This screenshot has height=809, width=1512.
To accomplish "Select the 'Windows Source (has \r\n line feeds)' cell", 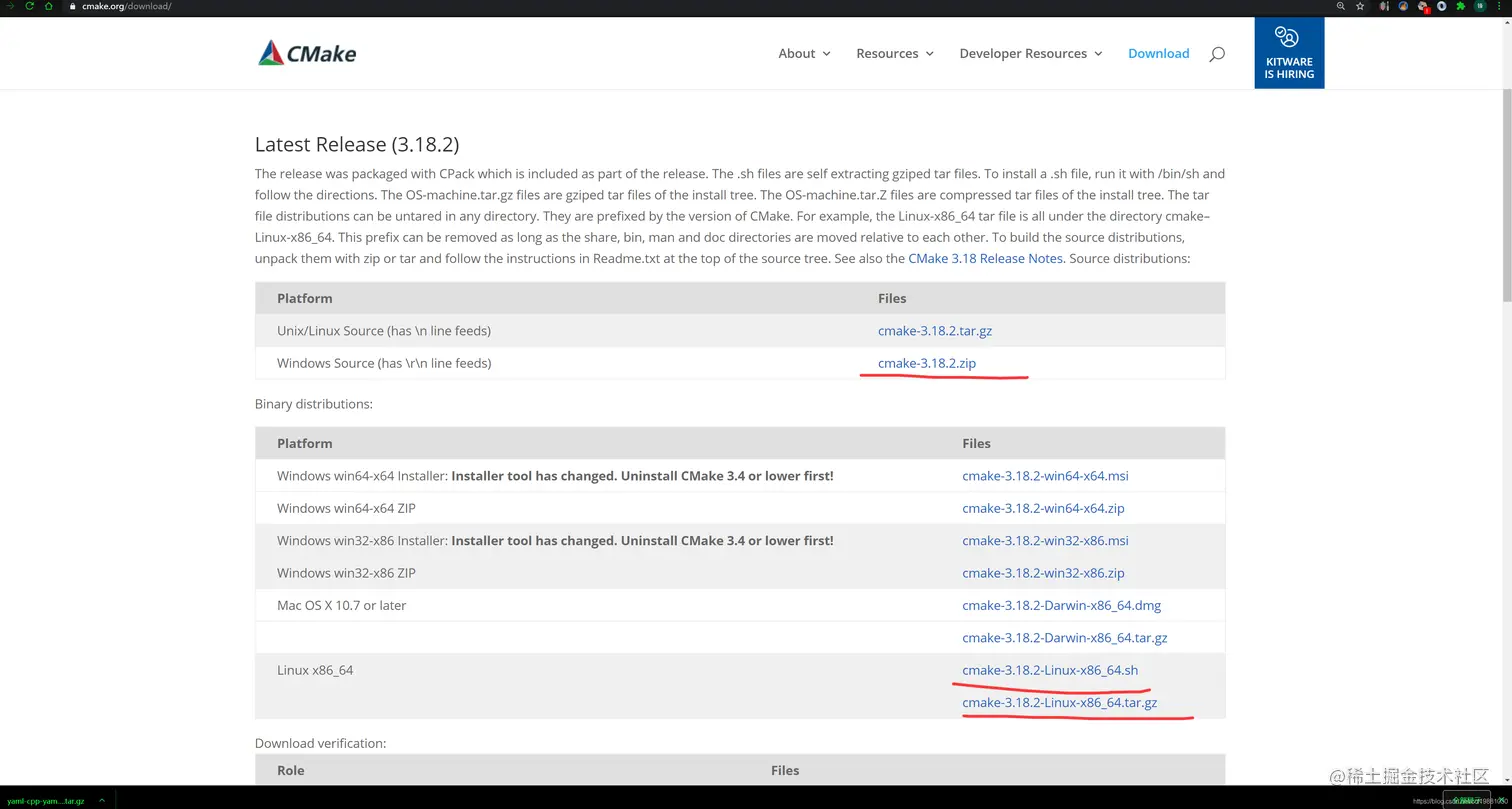I will (x=384, y=363).
